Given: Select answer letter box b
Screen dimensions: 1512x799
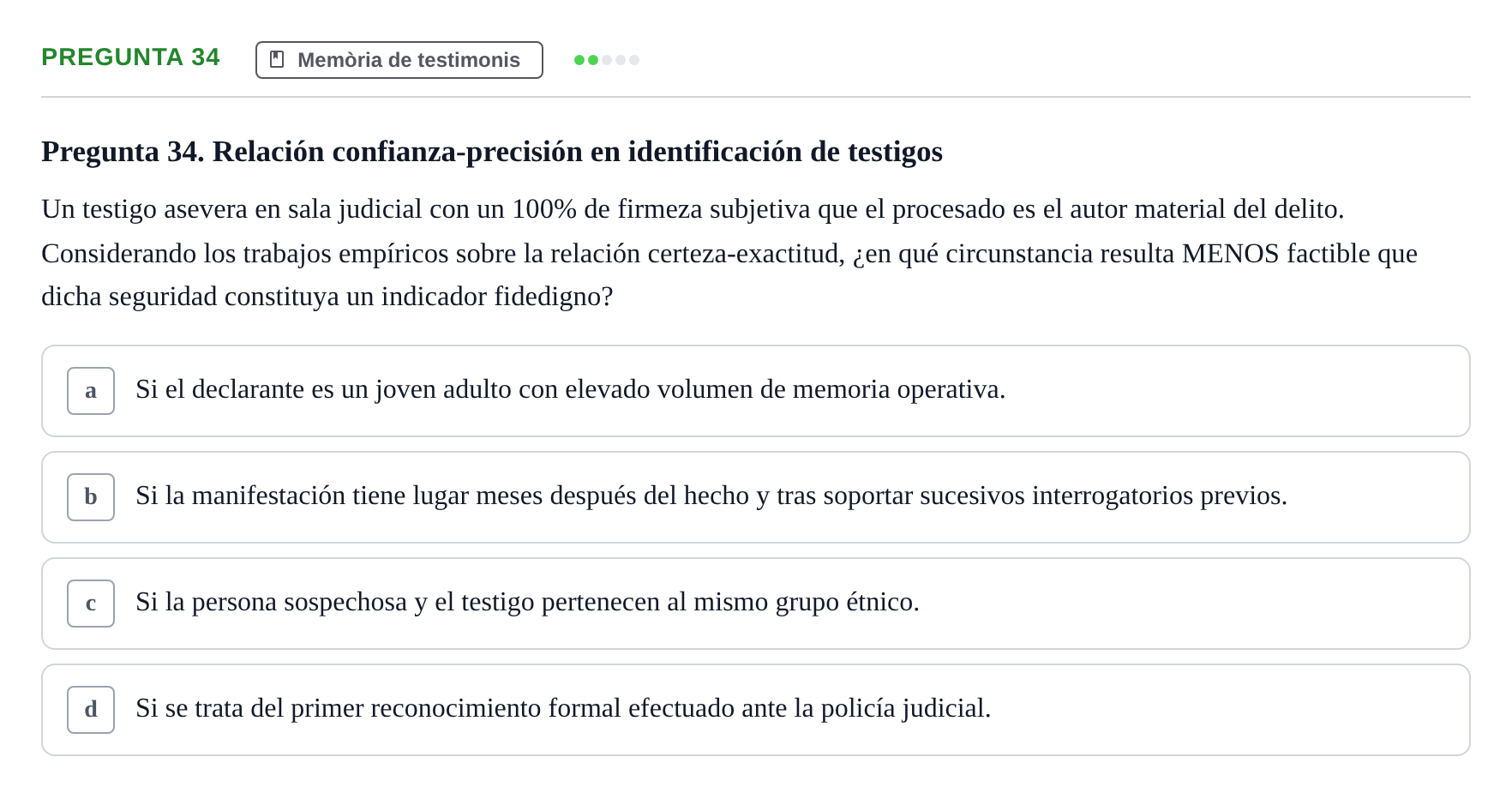Looking at the screenshot, I should tap(91, 497).
